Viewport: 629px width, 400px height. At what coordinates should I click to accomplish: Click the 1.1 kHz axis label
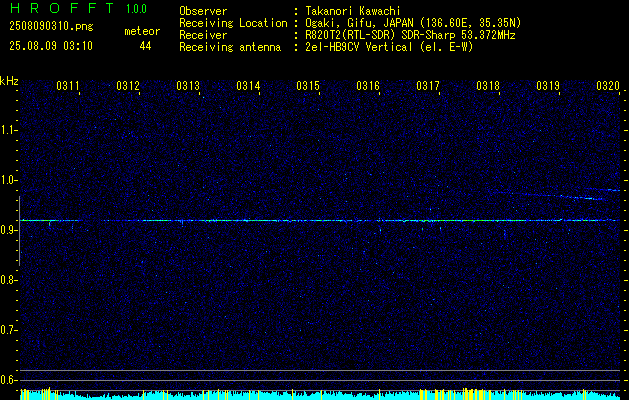(8, 130)
